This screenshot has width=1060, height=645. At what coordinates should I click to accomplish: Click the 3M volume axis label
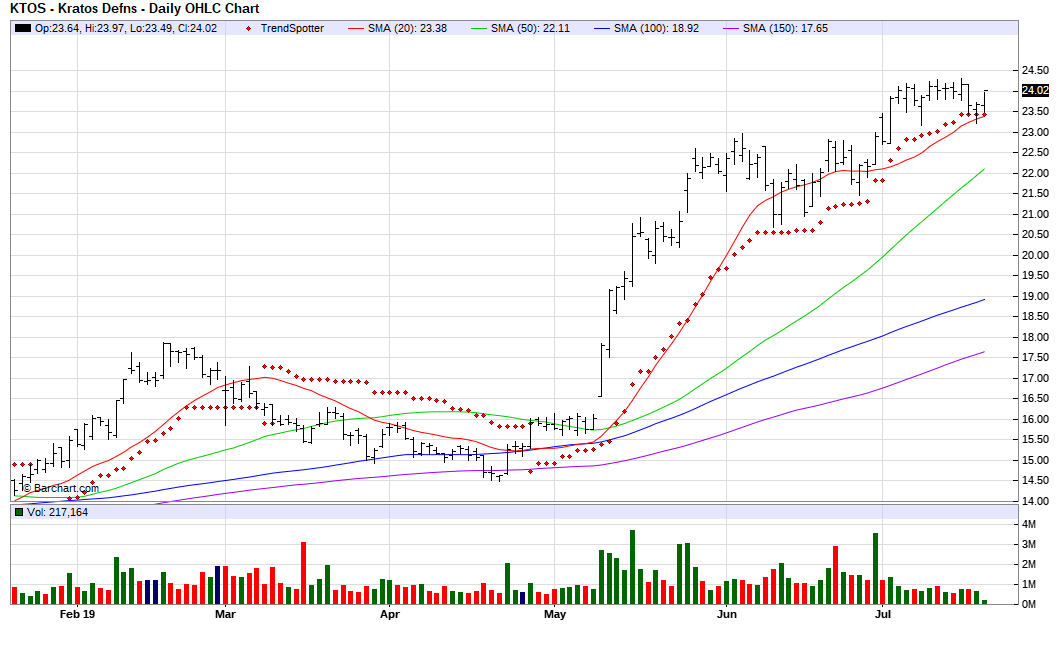click(x=1028, y=544)
